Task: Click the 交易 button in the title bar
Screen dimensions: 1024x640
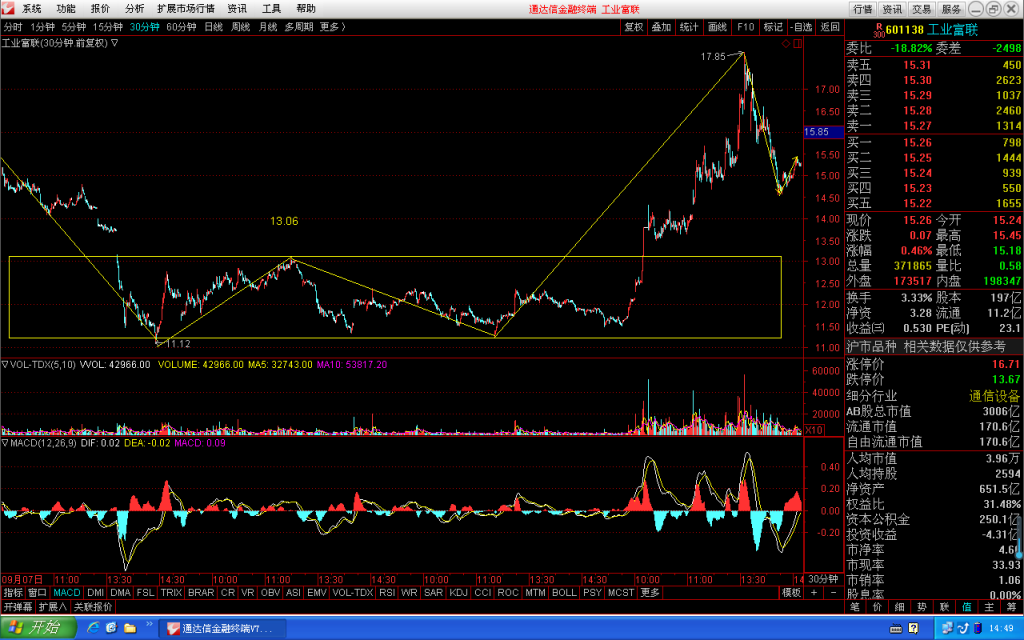Action: point(921,9)
